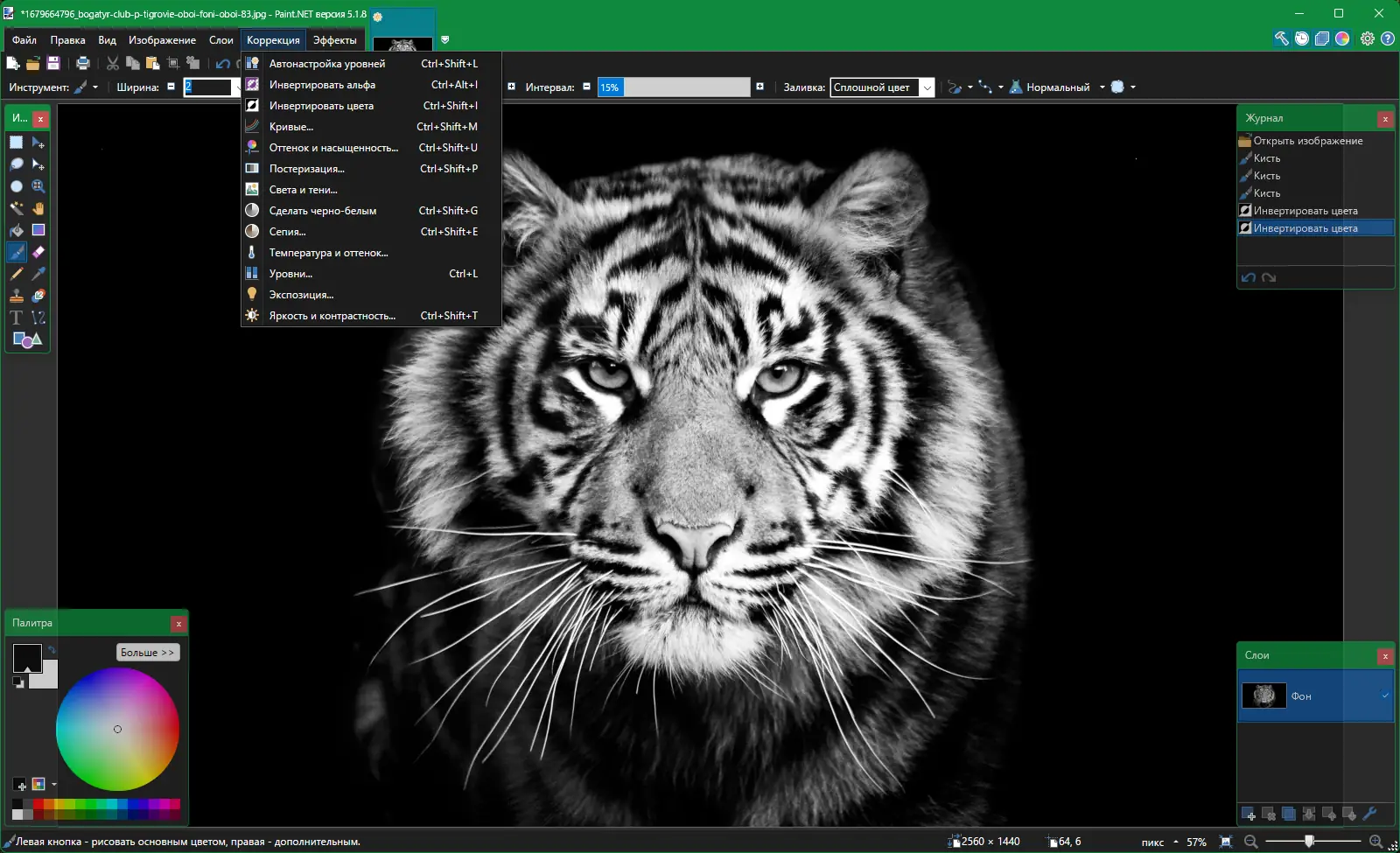This screenshot has width=1400, height=853.
Task: Click the 'Больше >>' palette button
Action: [148, 653]
